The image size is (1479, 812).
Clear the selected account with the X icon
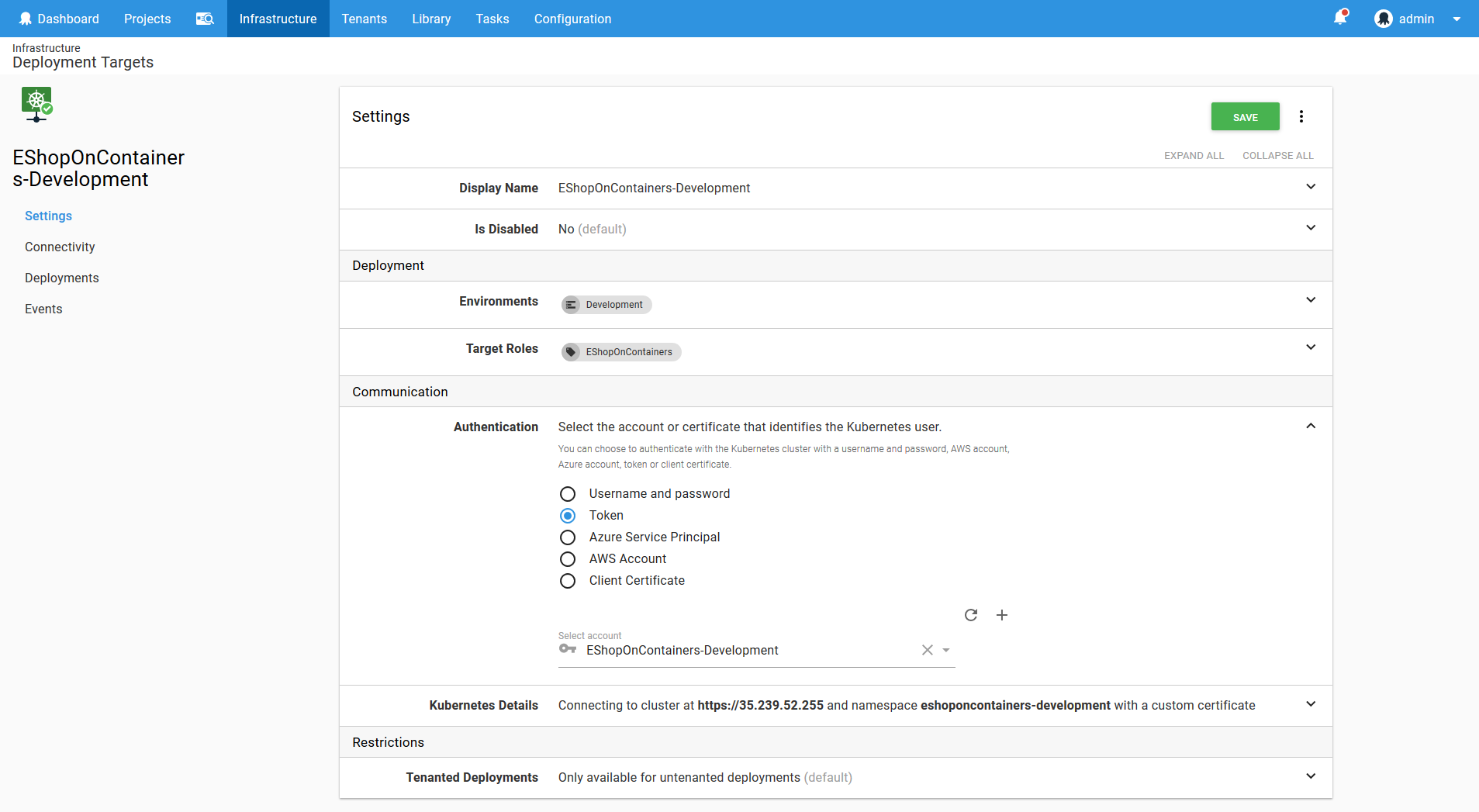[927, 650]
